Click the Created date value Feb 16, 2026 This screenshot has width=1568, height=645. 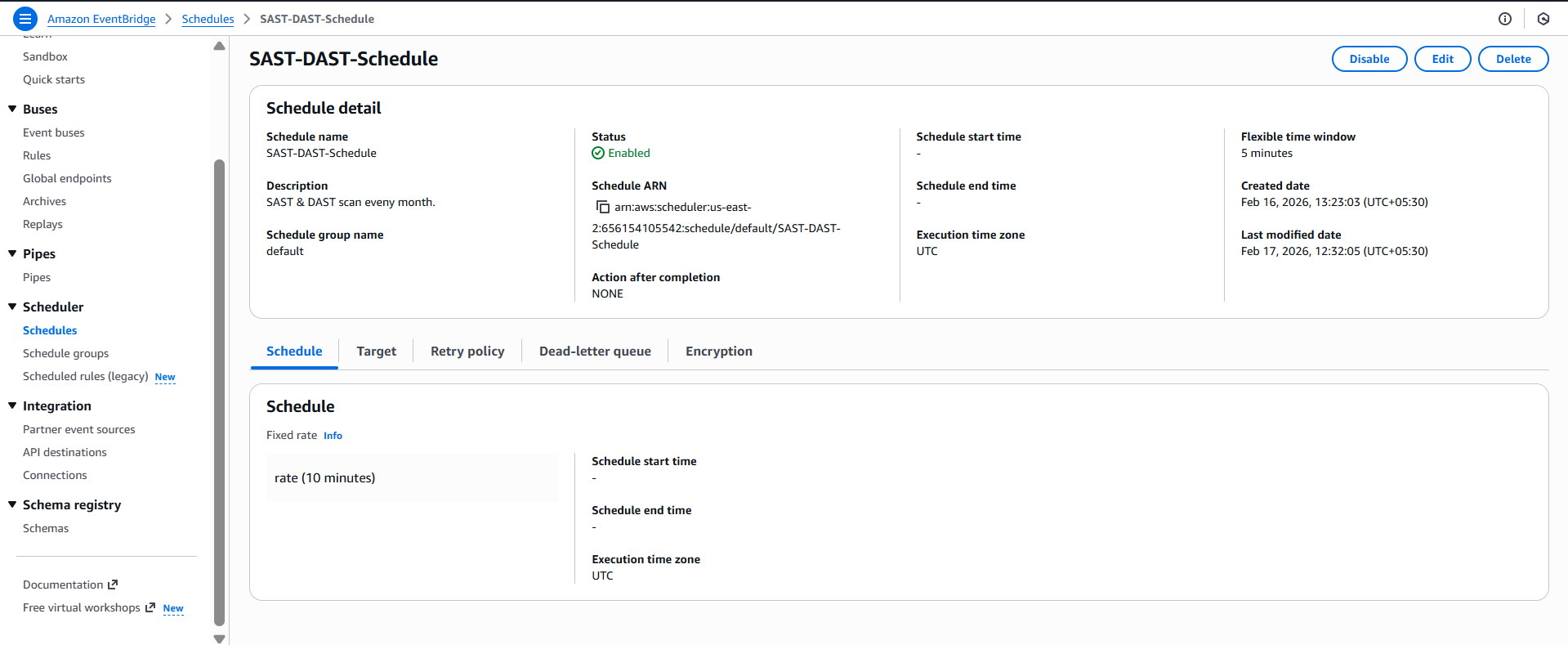[1334, 202]
